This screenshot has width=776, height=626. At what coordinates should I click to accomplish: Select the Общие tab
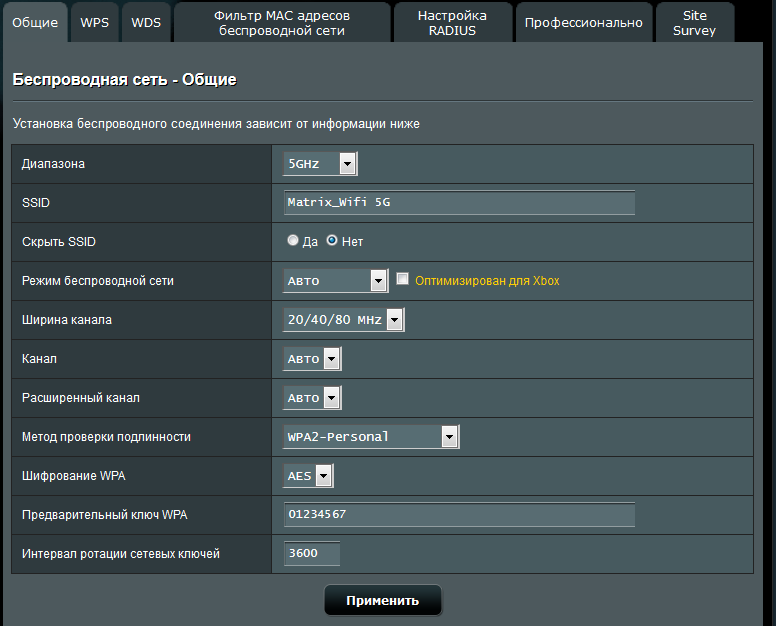34,22
